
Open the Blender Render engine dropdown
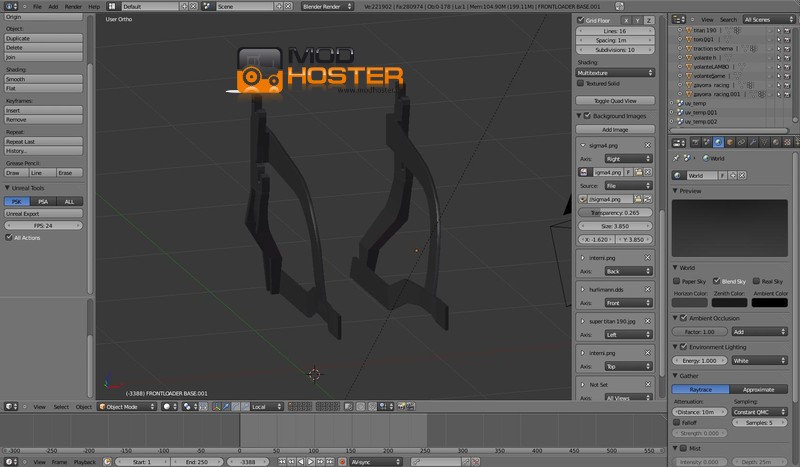327,7
